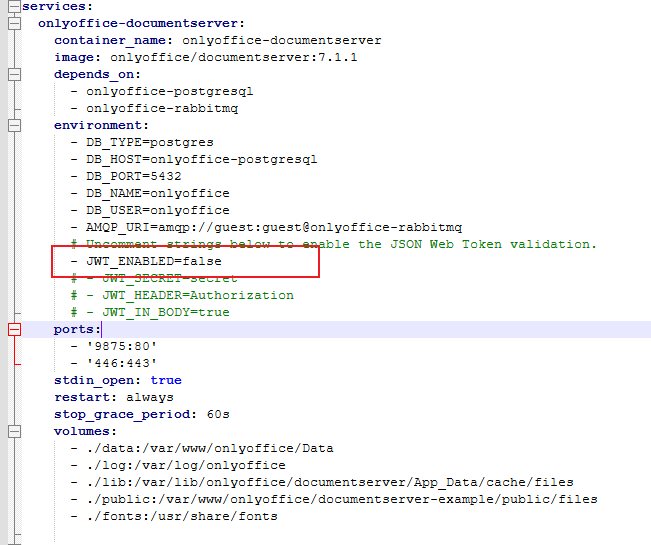This screenshot has width=651, height=545.
Task: Click the '446:443' port mapping
Action: pos(114,364)
